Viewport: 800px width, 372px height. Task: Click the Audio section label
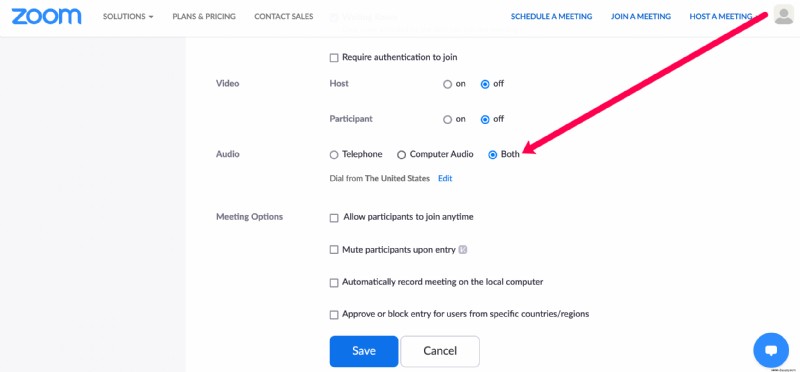[228, 154]
